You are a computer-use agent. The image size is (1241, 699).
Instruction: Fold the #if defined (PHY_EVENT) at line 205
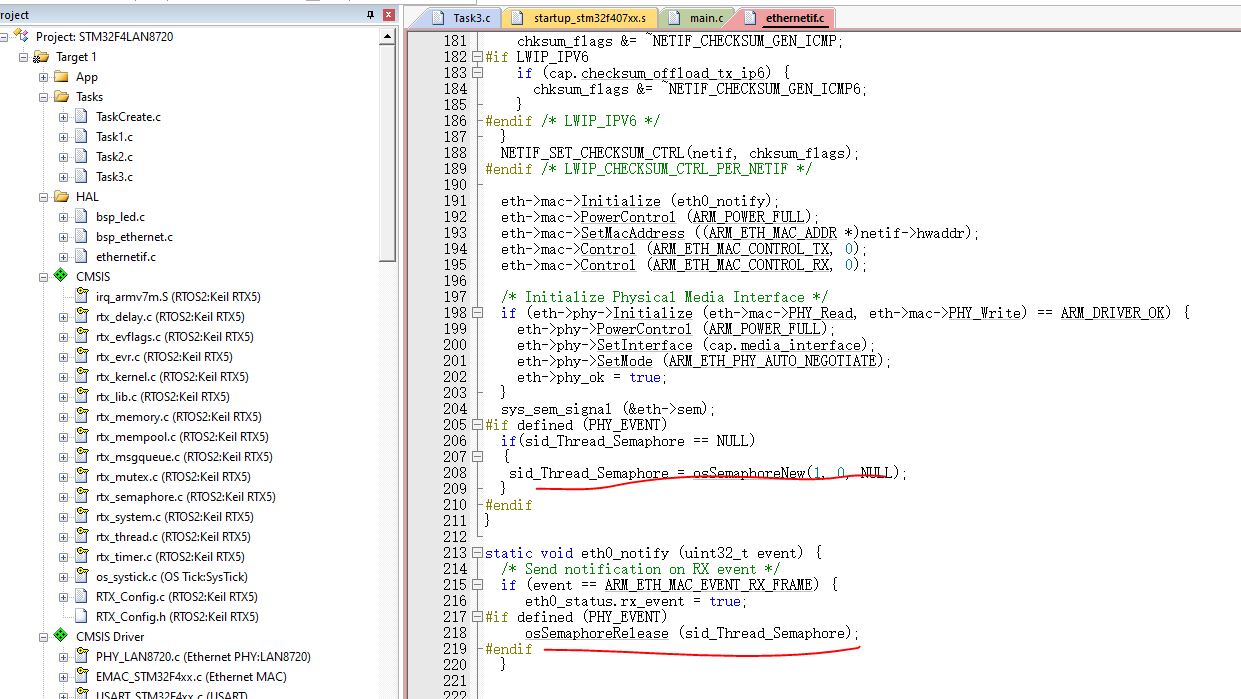[478, 425]
